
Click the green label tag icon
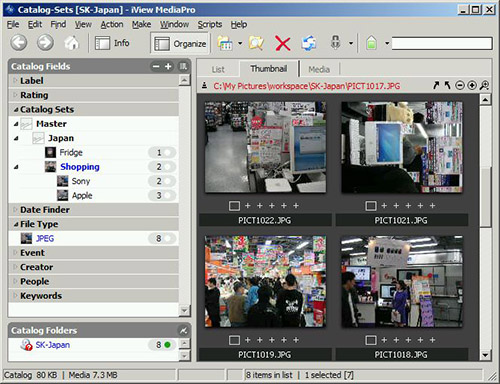click(x=372, y=43)
